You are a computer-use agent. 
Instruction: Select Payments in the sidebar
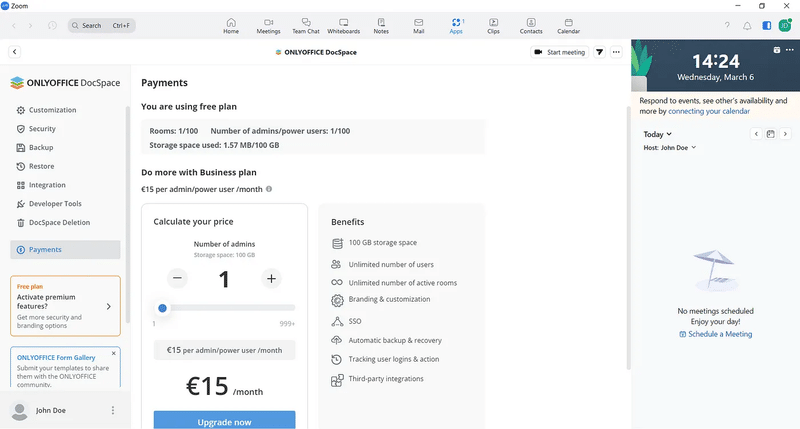65,249
